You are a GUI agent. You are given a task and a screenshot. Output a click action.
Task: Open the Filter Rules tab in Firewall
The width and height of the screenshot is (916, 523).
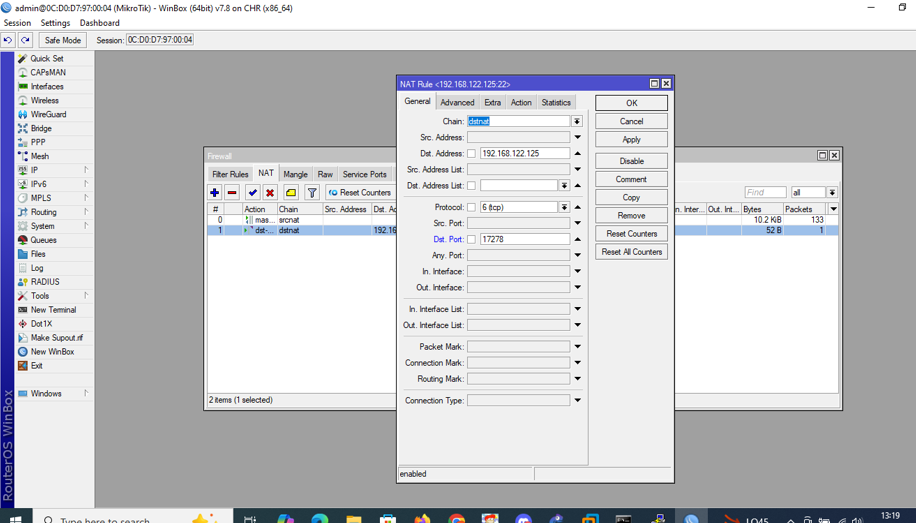pyautogui.click(x=230, y=174)
